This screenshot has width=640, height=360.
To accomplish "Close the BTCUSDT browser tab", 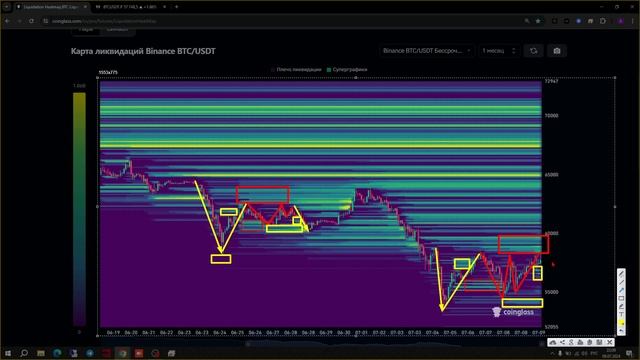I will (164, 7).
